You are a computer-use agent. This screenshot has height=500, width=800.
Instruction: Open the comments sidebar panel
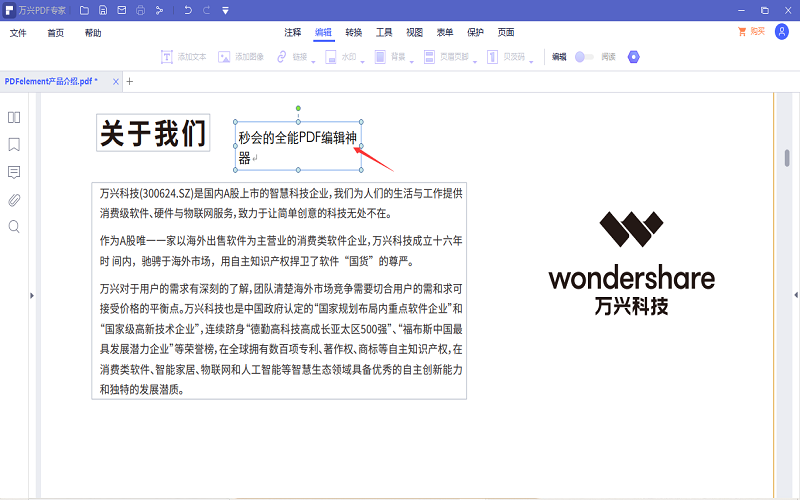tap(14, 172)
